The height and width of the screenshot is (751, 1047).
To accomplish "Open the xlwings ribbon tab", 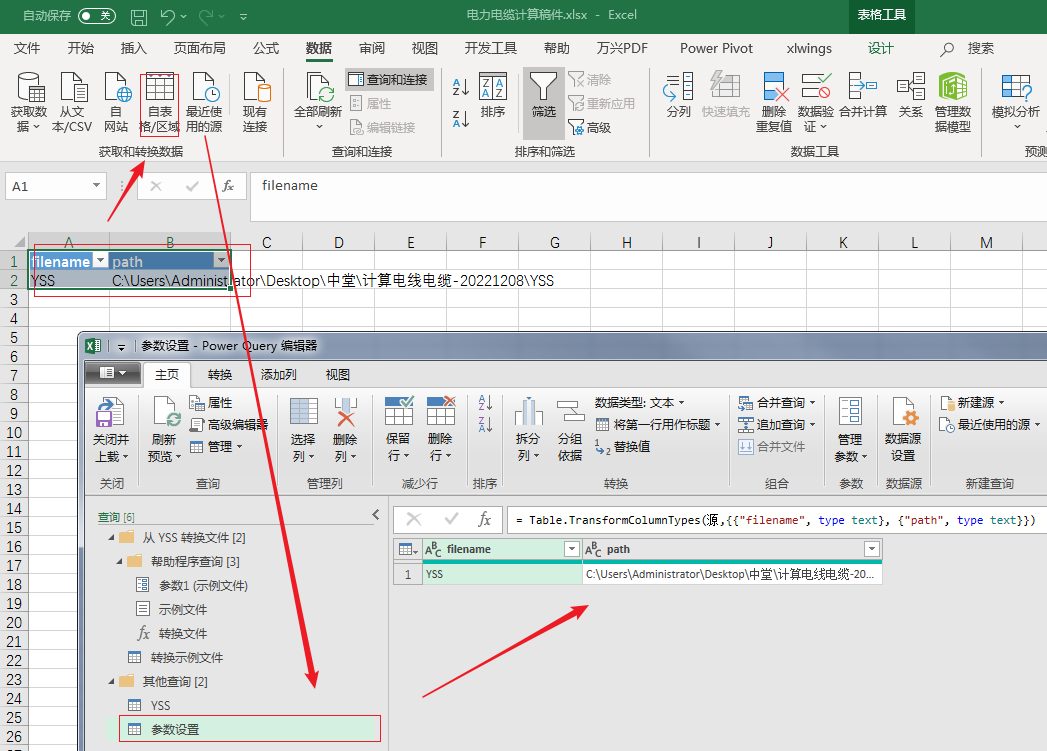I will [x=809, y=48].
